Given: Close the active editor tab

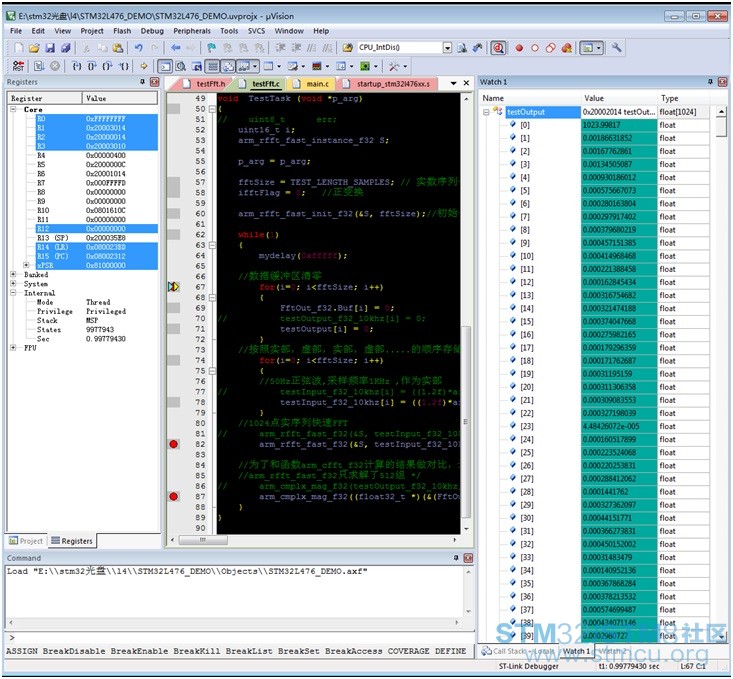Looking at the screenshot, I should point(466,83).
